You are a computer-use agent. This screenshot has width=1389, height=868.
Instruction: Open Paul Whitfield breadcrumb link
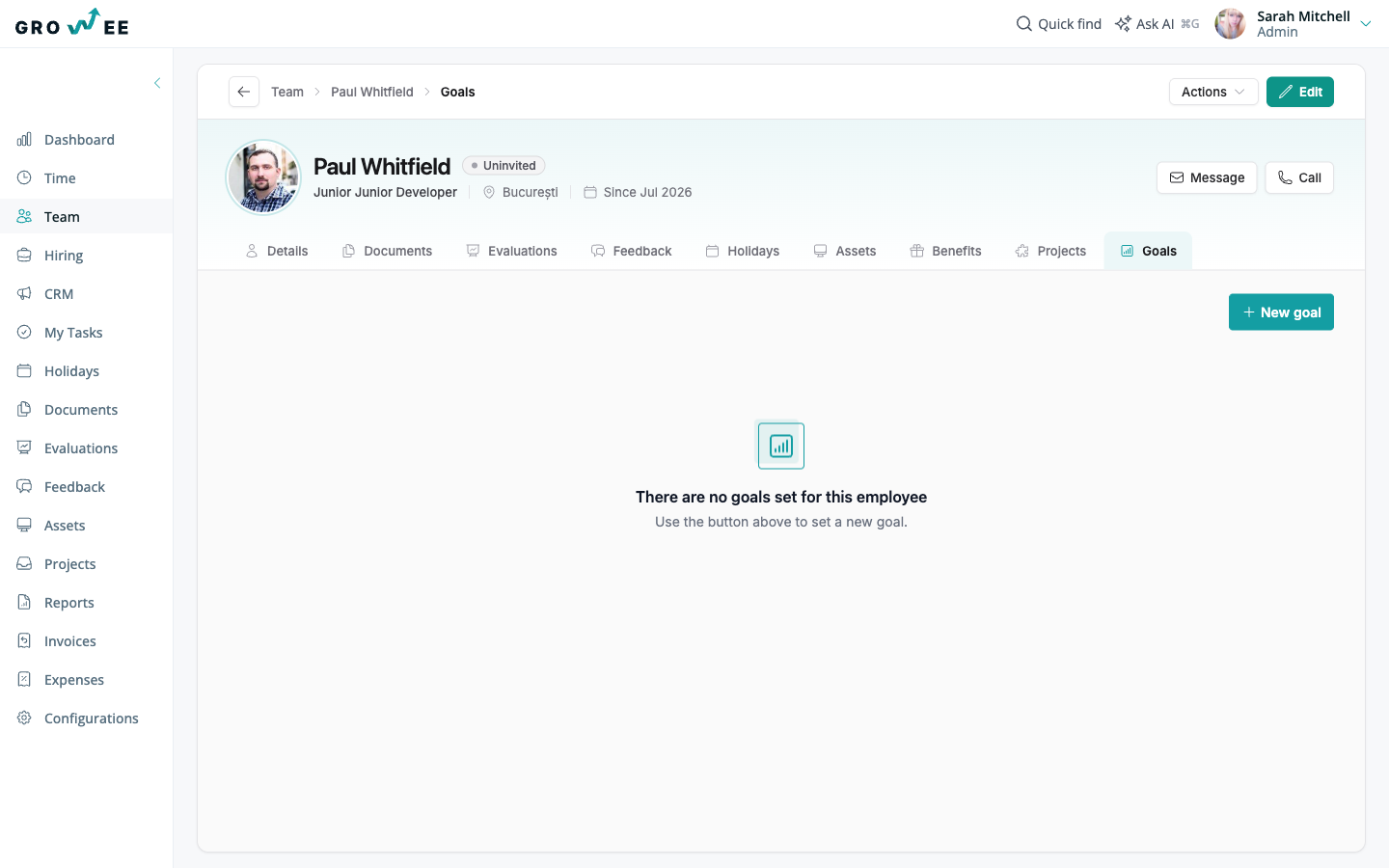[372, 92]
